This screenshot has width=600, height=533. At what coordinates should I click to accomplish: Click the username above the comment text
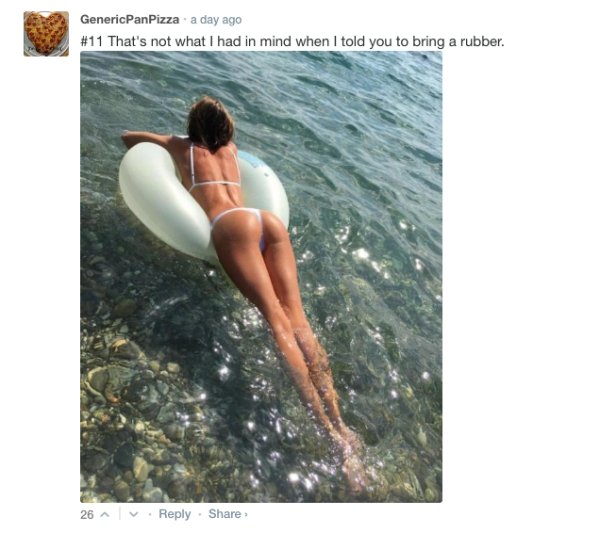tap(129, 19)
